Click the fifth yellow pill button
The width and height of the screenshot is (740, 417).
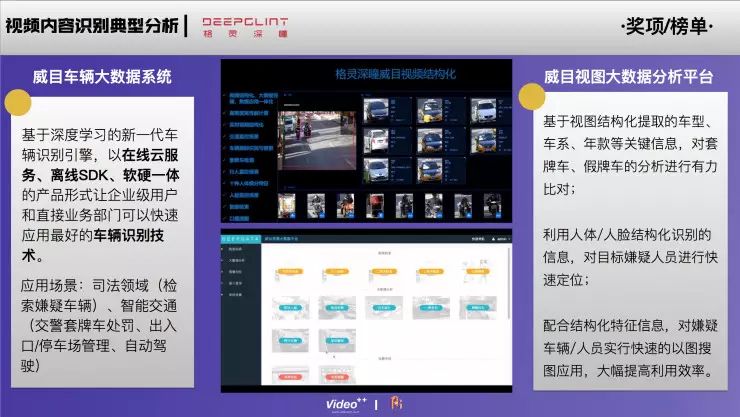[477, 271]
